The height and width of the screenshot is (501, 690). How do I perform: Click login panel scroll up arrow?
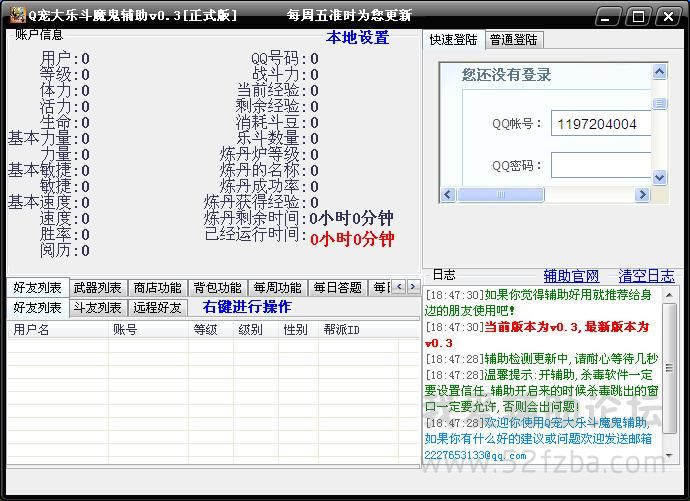[x=659, y=71]
